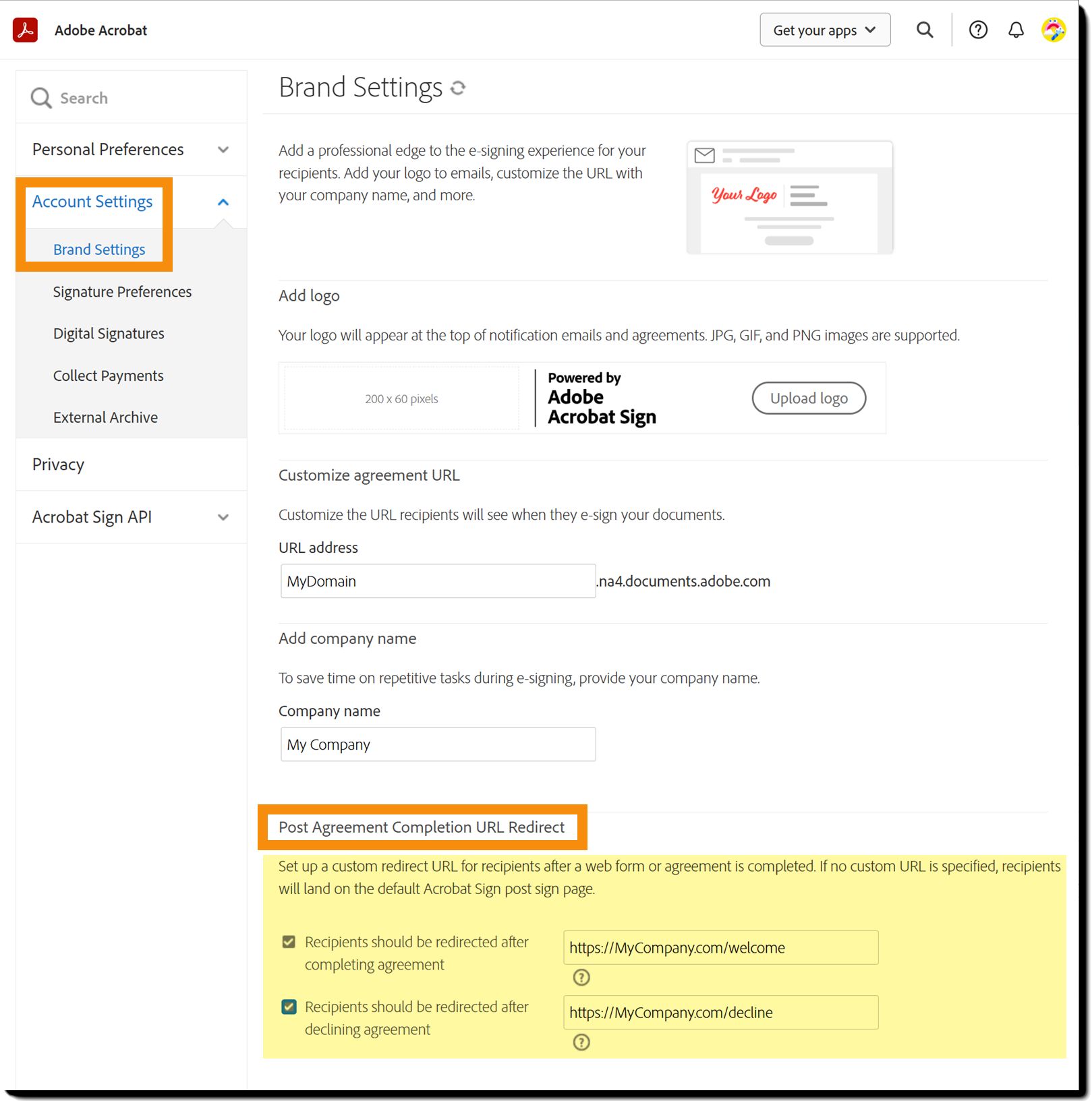
Task: Open Collect Payments settings
Action: point(108,376)
